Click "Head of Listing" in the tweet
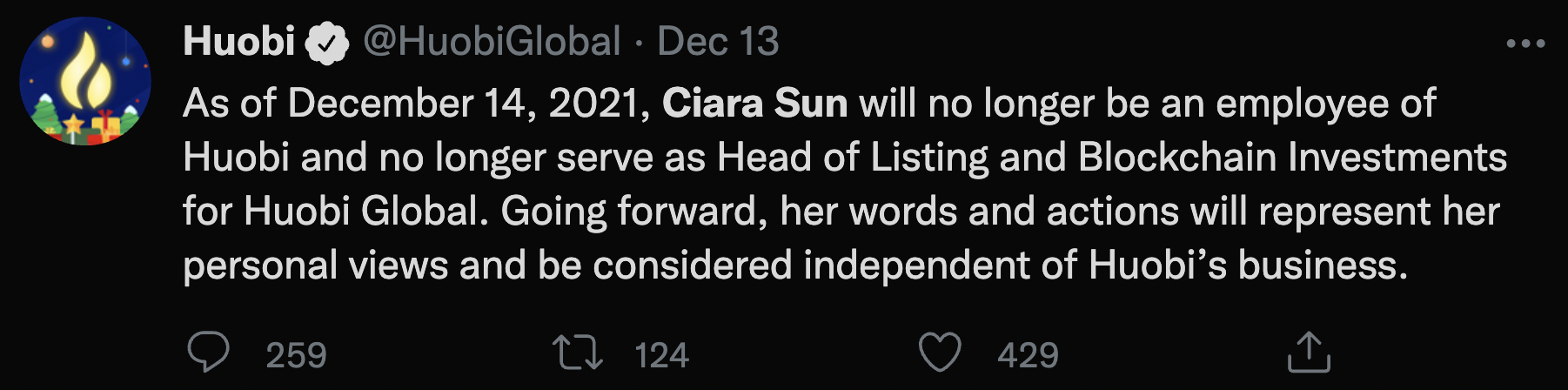The height and width of the screenshot is (390, 1568). coord(852,158)
